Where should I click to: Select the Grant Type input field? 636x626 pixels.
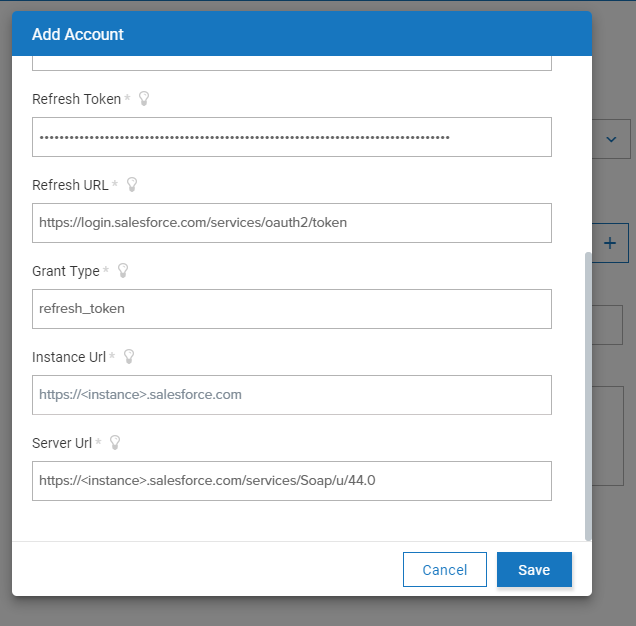coord(291,309)
